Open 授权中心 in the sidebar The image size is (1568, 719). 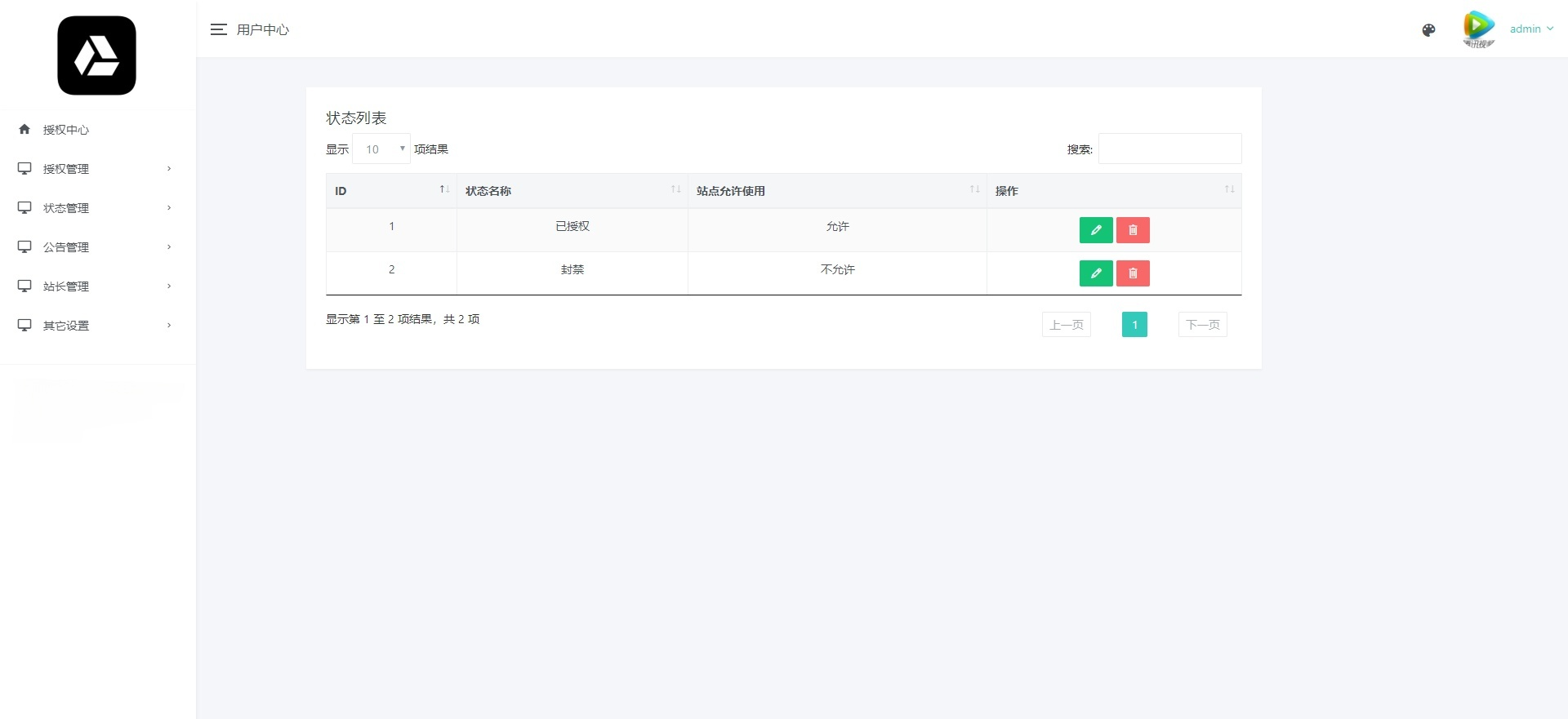[66, 130]
